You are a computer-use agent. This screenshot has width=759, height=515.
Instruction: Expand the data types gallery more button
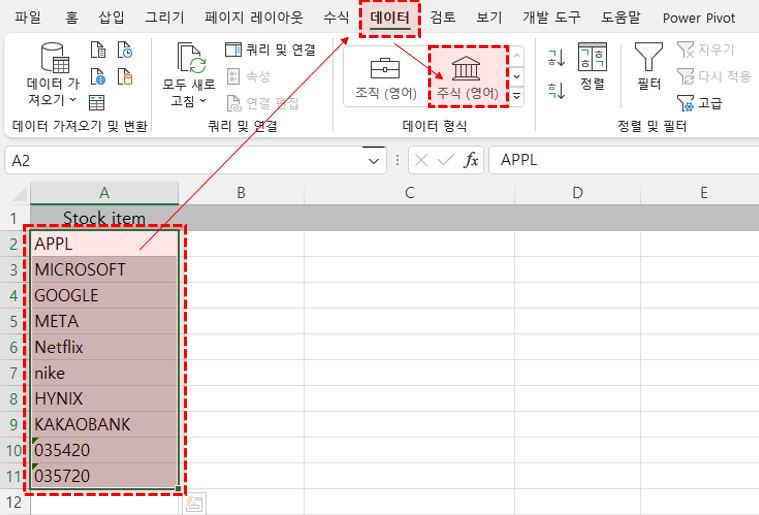(x=516, y=96)
